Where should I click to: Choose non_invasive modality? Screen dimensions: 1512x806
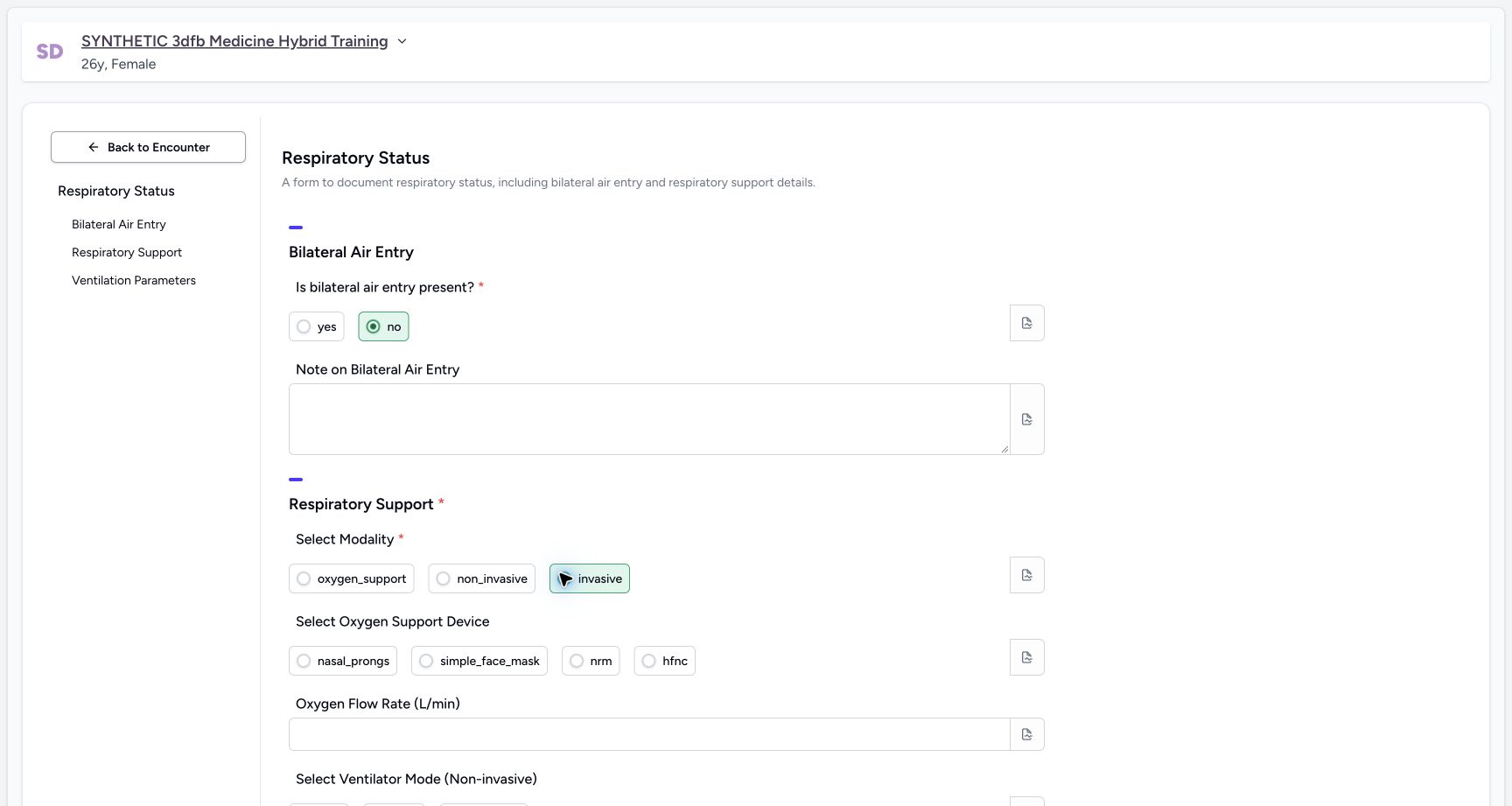(x=481, y=578)
